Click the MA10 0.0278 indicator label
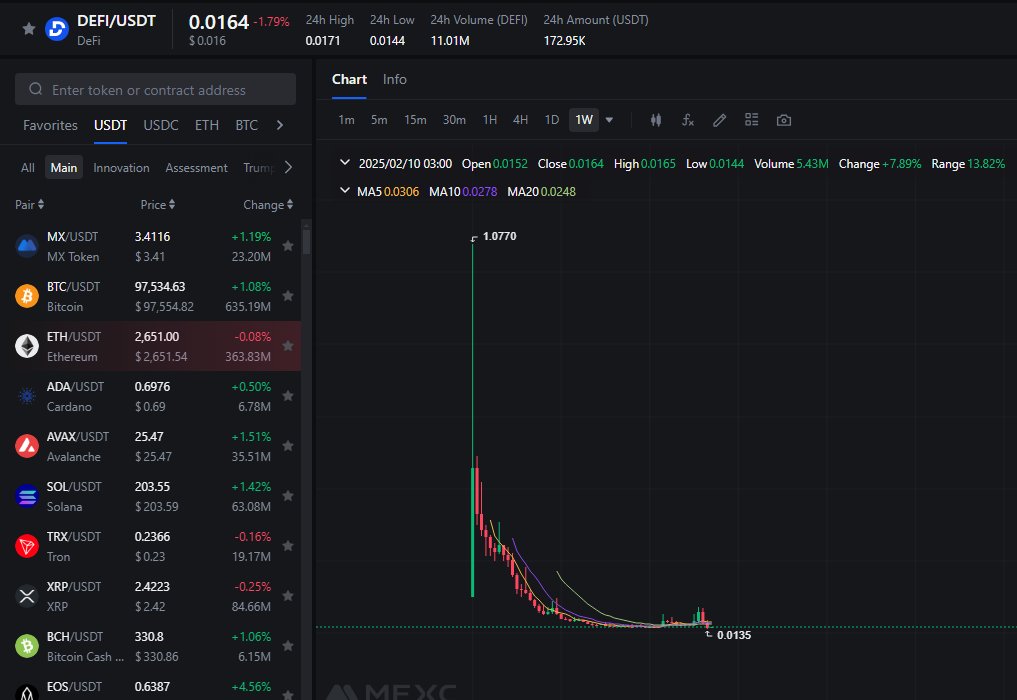1017x700 pixels. pyautogui.click(x=462, y=191)
